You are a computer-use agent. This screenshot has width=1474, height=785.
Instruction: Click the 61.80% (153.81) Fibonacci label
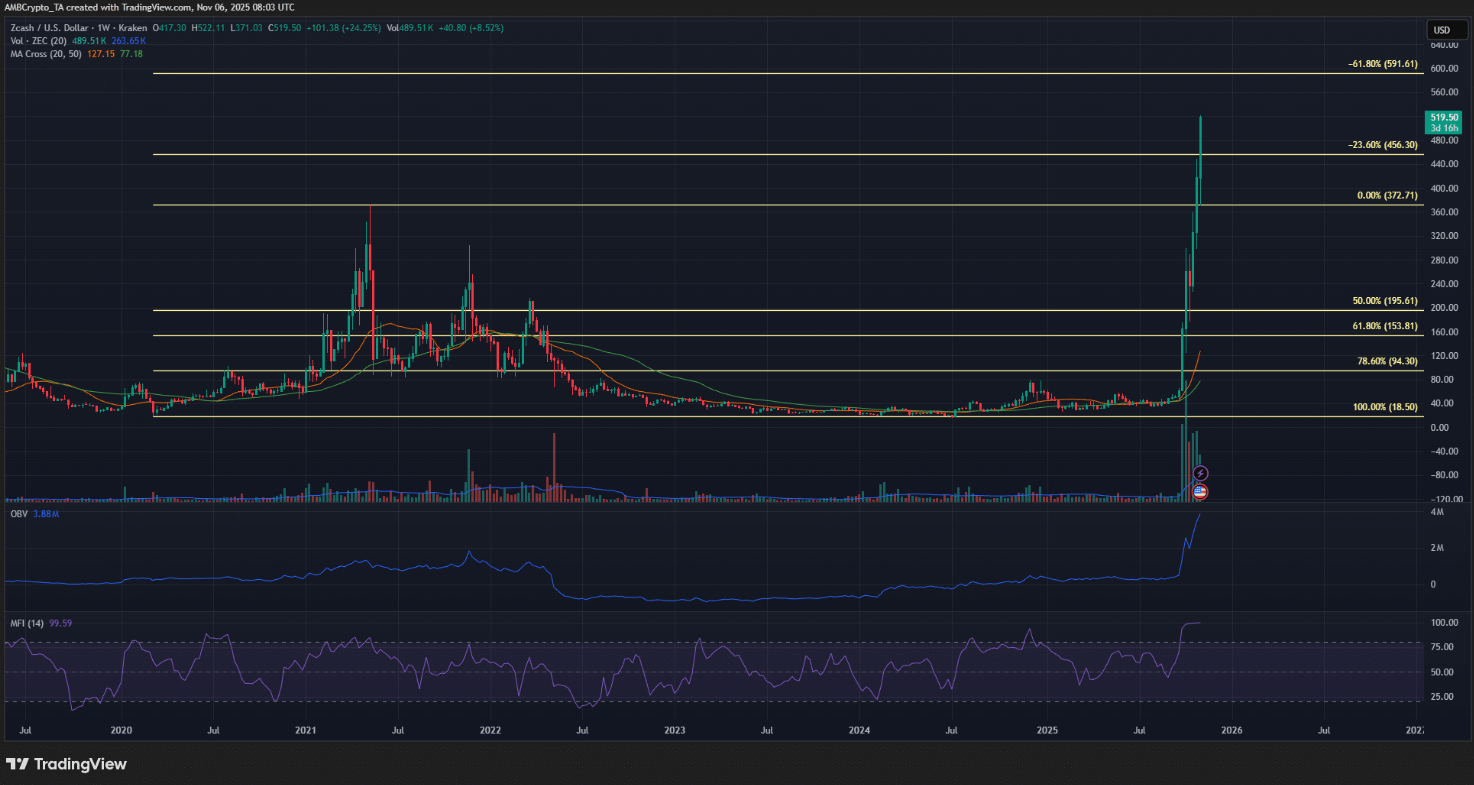click(1384, 326)
